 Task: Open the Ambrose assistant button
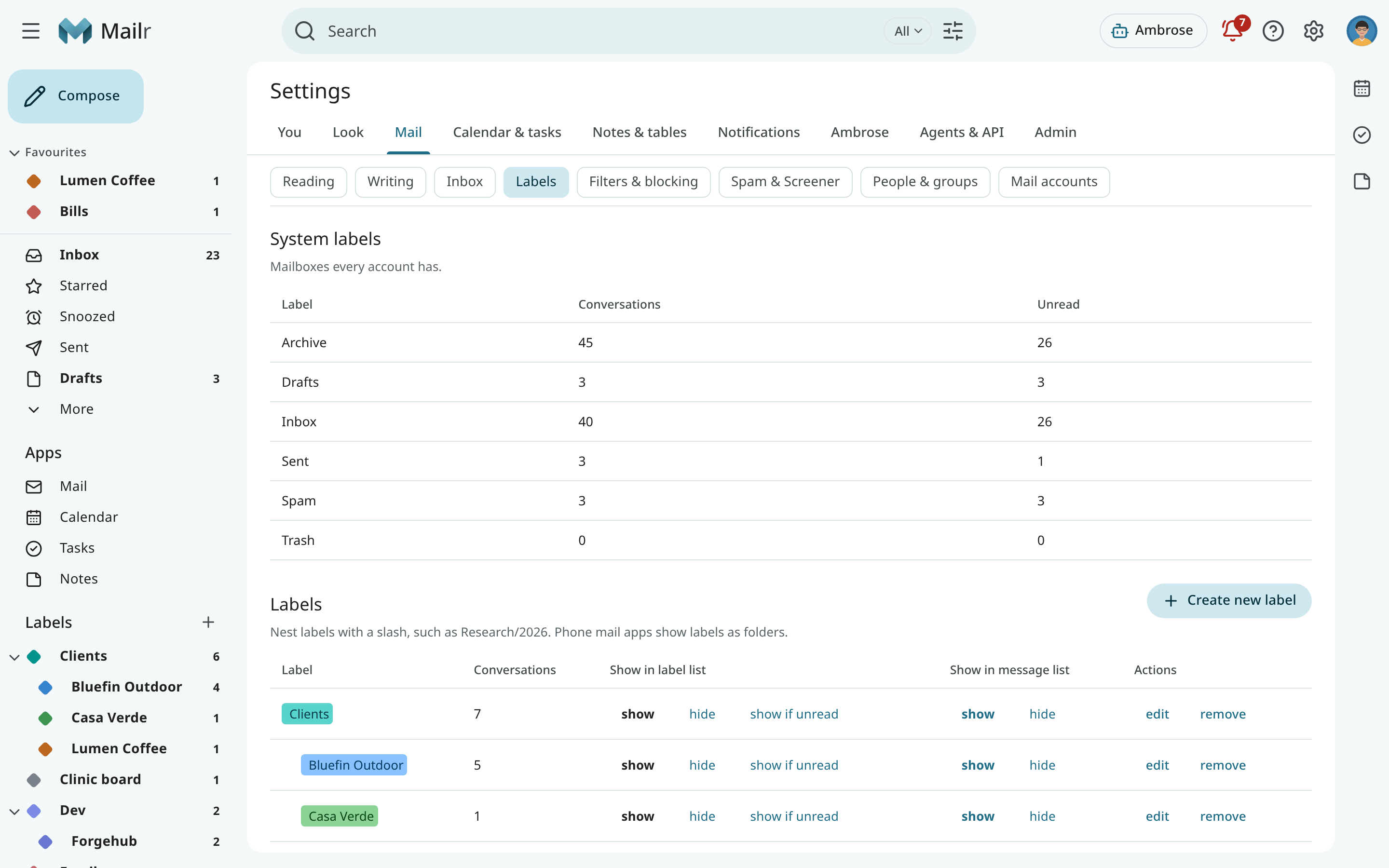[1153, 30]
